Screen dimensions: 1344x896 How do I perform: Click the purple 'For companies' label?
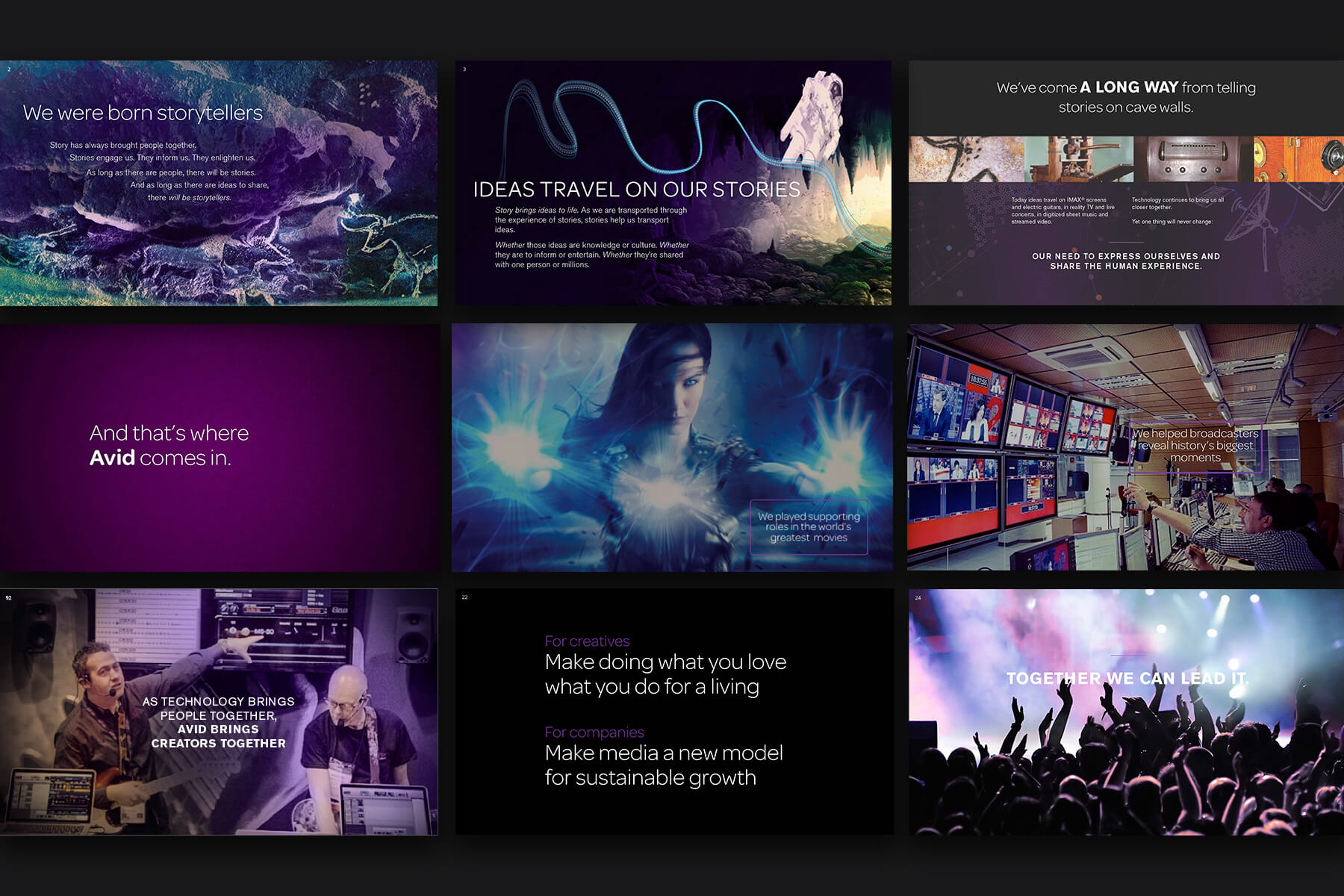click(594, 732)
